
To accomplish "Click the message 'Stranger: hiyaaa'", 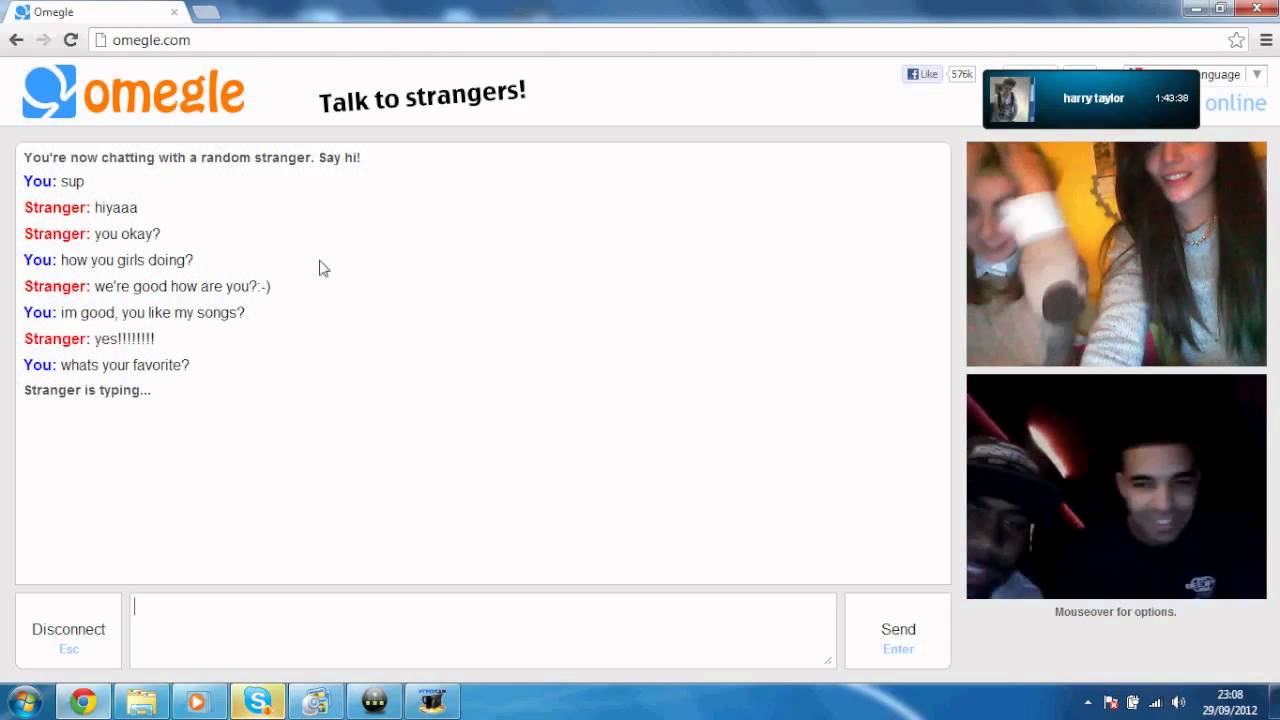I will coord(81,208).
